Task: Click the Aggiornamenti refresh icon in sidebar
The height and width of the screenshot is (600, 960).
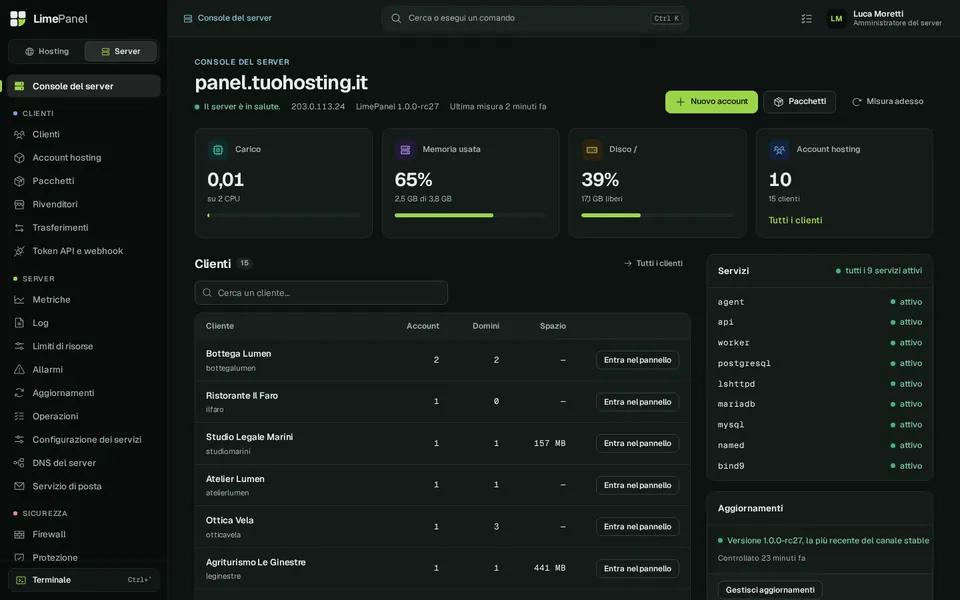Action: pos(19,393)
